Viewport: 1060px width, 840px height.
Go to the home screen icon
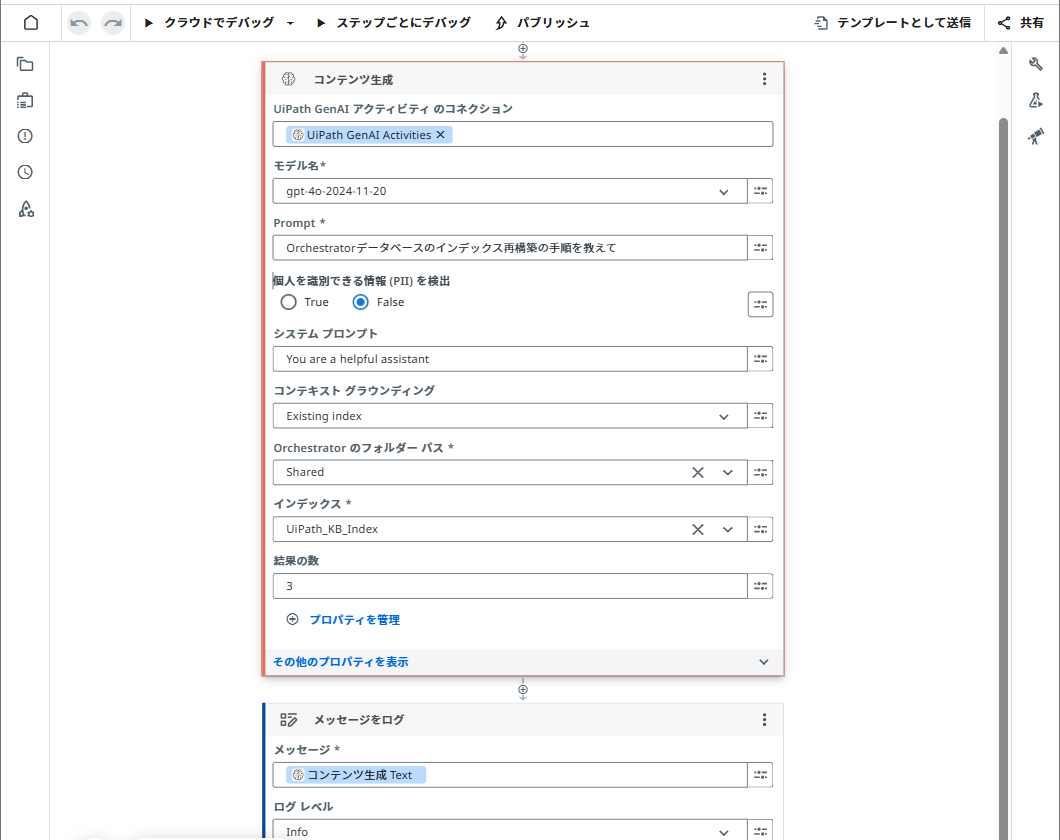pos(31,22)
